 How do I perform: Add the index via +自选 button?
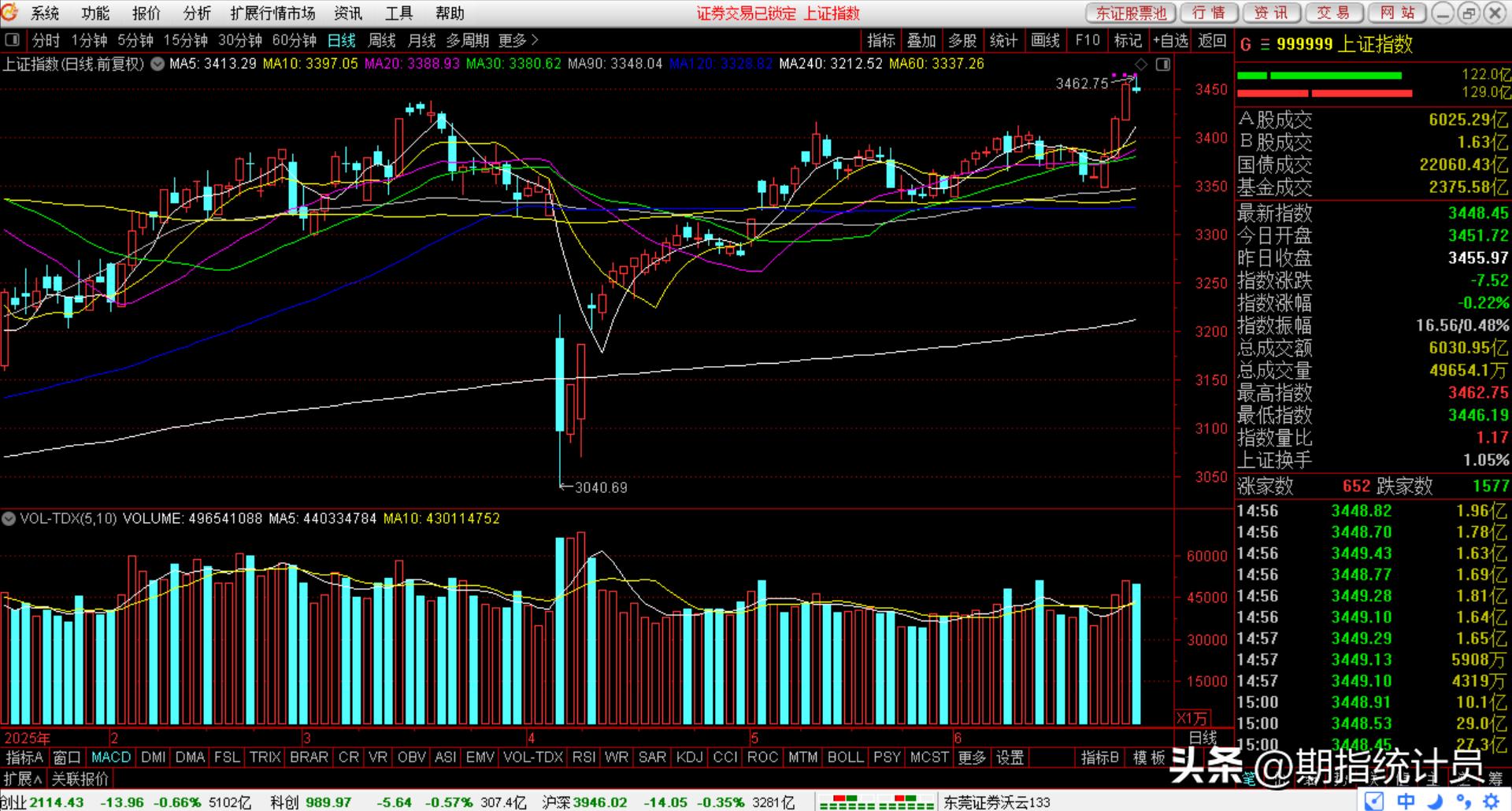1170,40
